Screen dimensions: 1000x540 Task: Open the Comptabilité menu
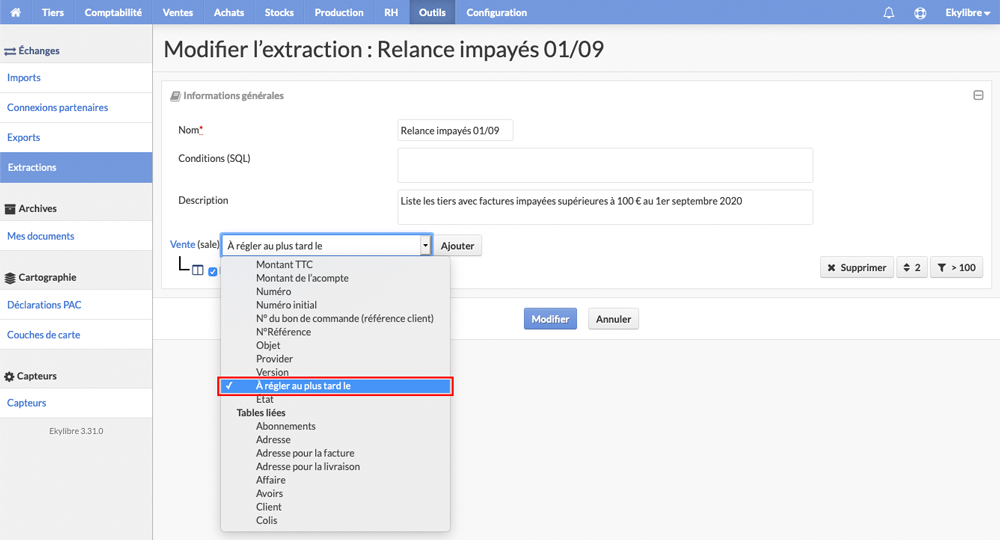click(113, 12)
